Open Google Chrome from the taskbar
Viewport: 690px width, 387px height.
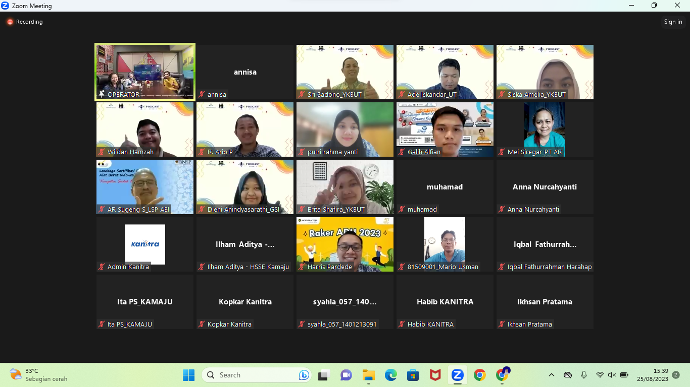click(x=480, y=375)
